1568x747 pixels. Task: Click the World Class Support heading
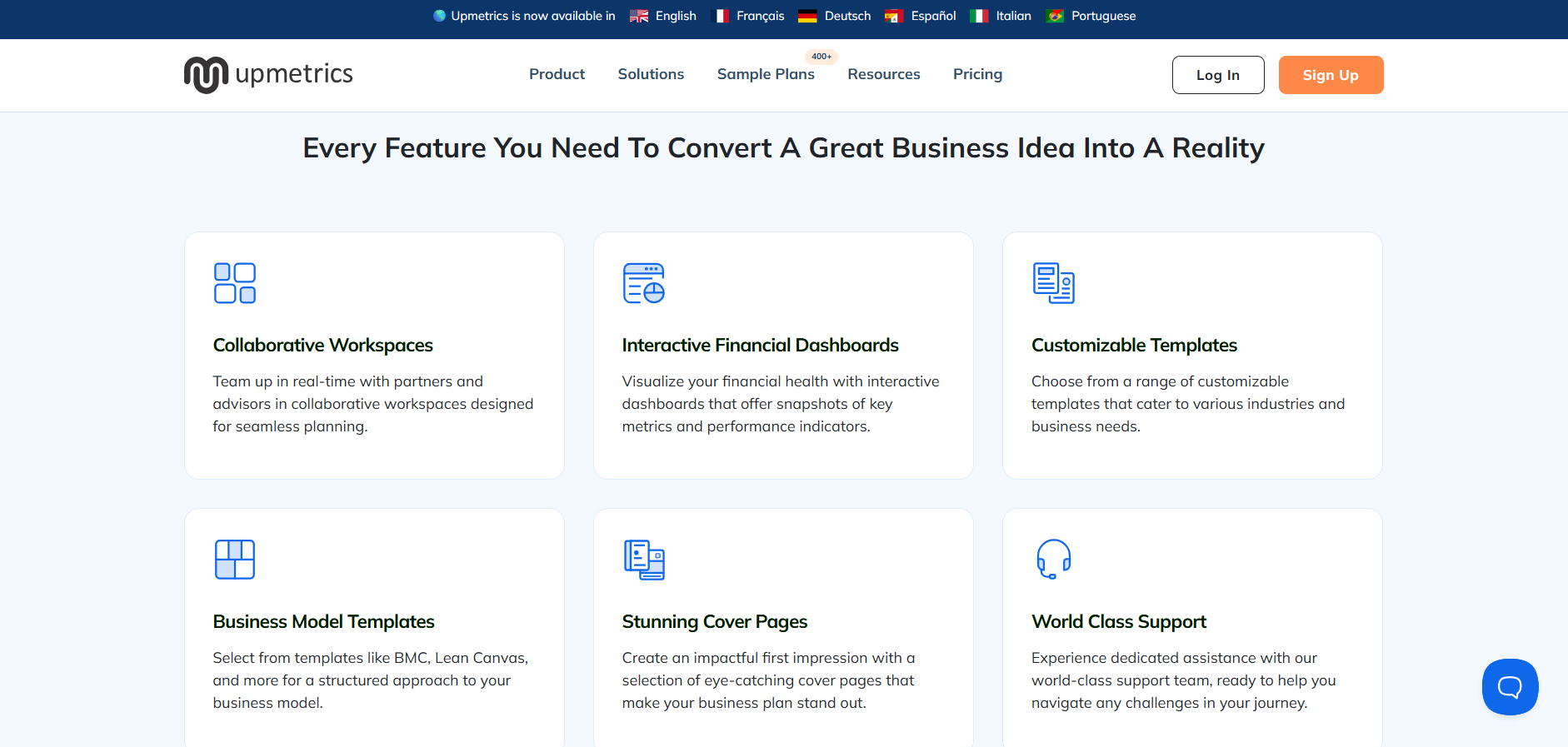click(x=1118, y=621)
